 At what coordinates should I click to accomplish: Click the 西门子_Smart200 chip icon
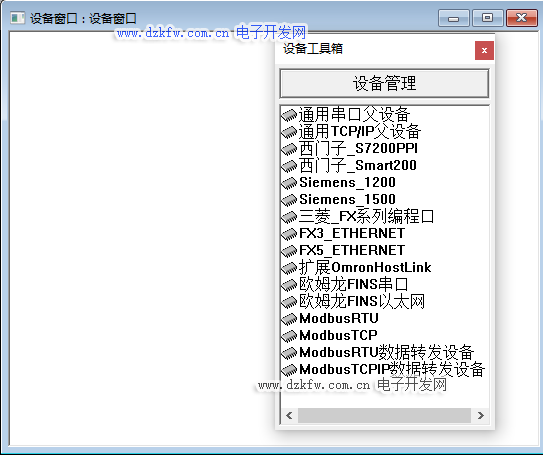pyautogui.click(x=289, y=166)
